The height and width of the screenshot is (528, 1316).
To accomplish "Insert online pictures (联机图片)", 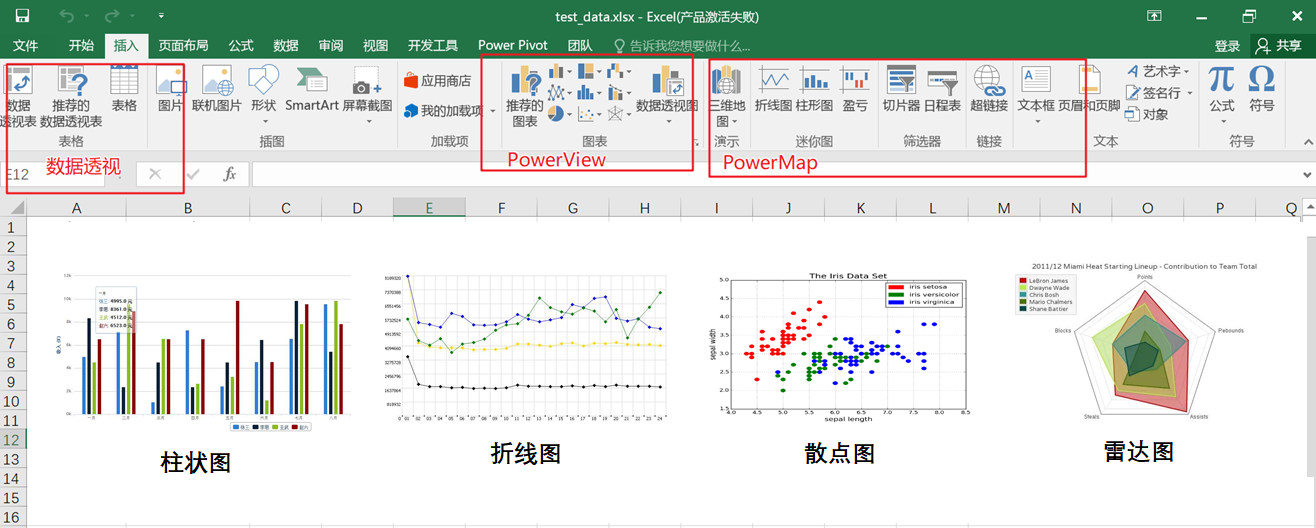I will (x=217, y=90).
